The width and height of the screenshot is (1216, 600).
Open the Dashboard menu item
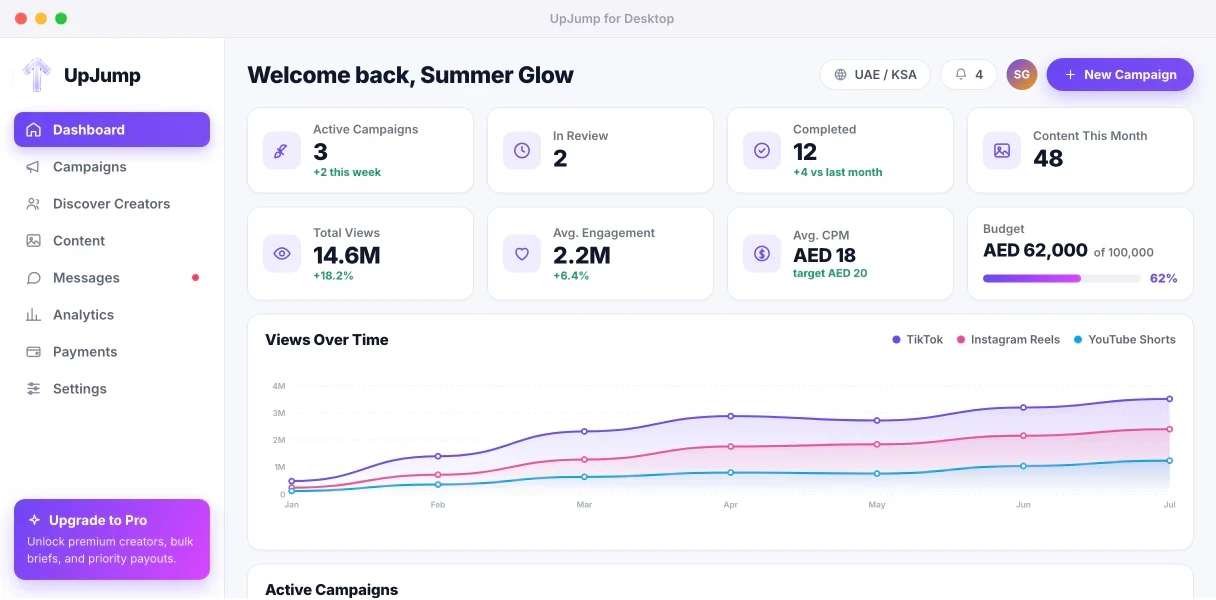point(112,130)
